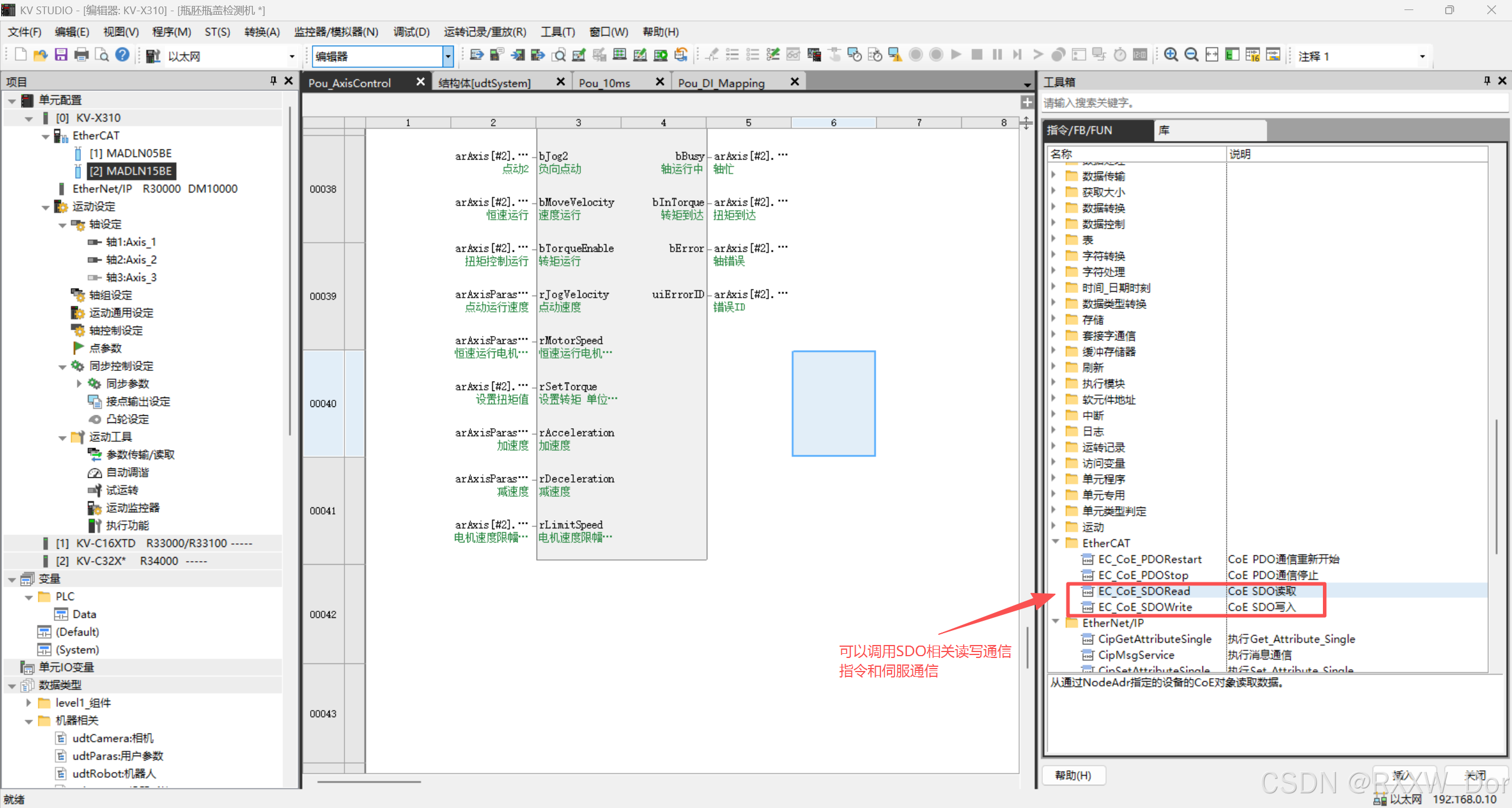Toggle the pin on the 项目 panel
This screenshot has height=808, width=1512.
(273, 81)
